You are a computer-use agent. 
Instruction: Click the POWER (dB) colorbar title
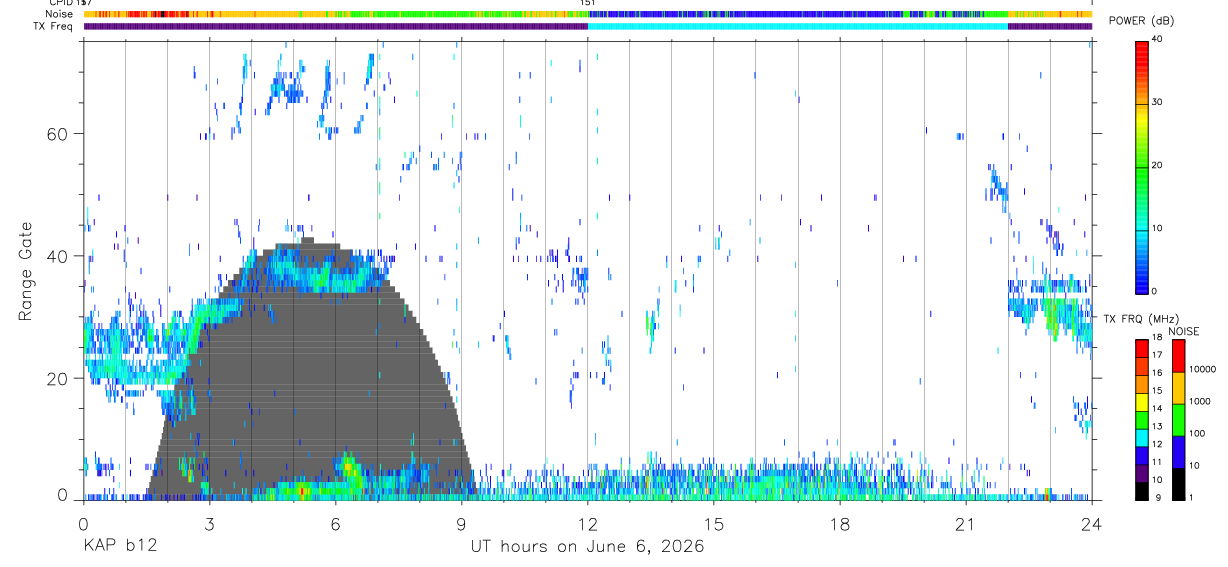[x=1140, y=21]
